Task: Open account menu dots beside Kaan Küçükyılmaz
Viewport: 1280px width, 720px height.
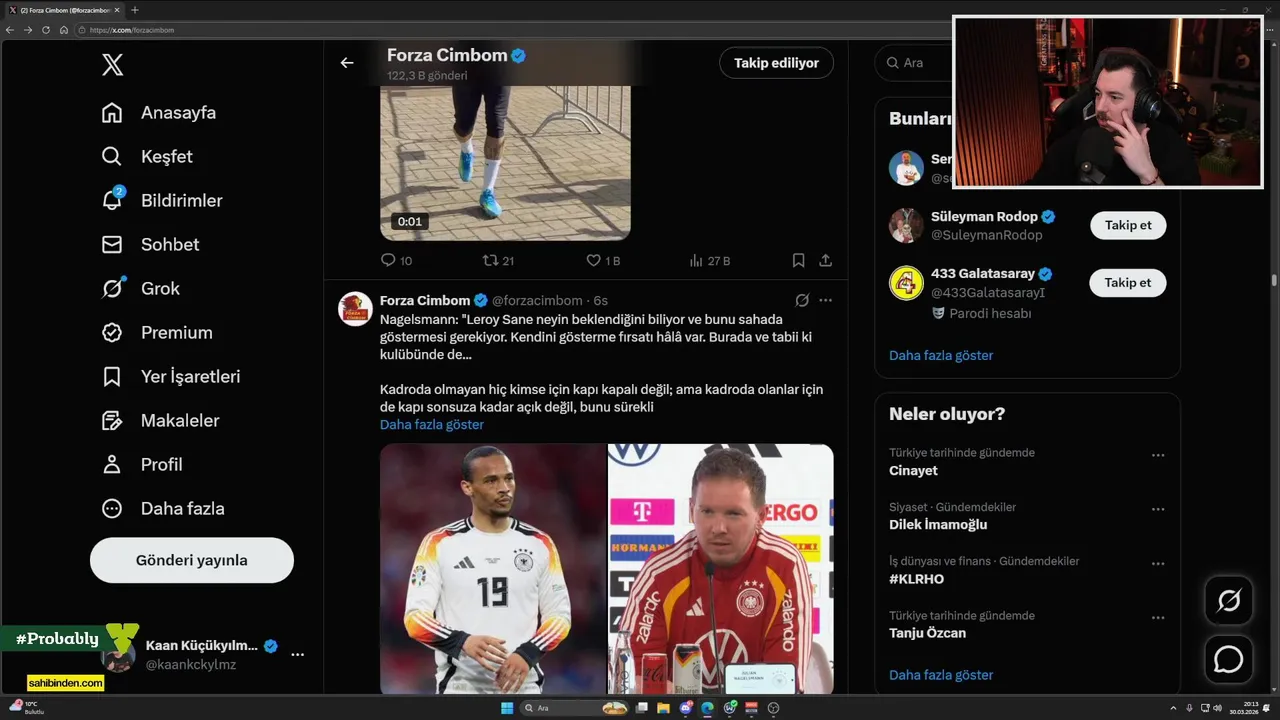Action: [x=297, y=654]
